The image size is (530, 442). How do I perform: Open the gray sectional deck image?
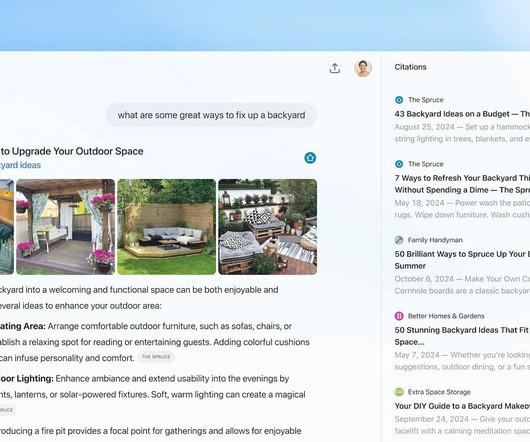pyautogui.click(x=167, y=227)
